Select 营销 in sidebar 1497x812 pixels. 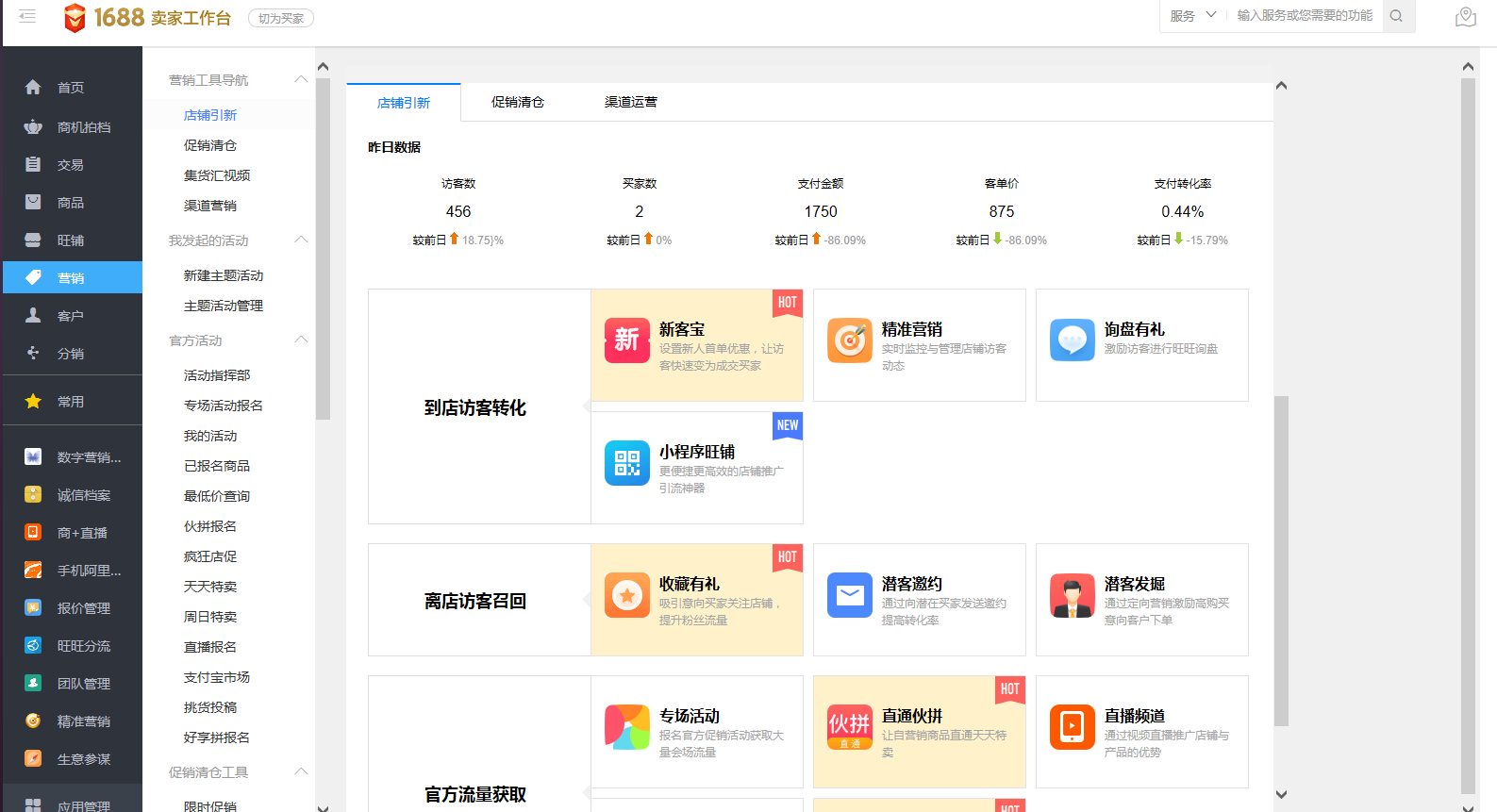pyautogui.click(x=71, y=278)
